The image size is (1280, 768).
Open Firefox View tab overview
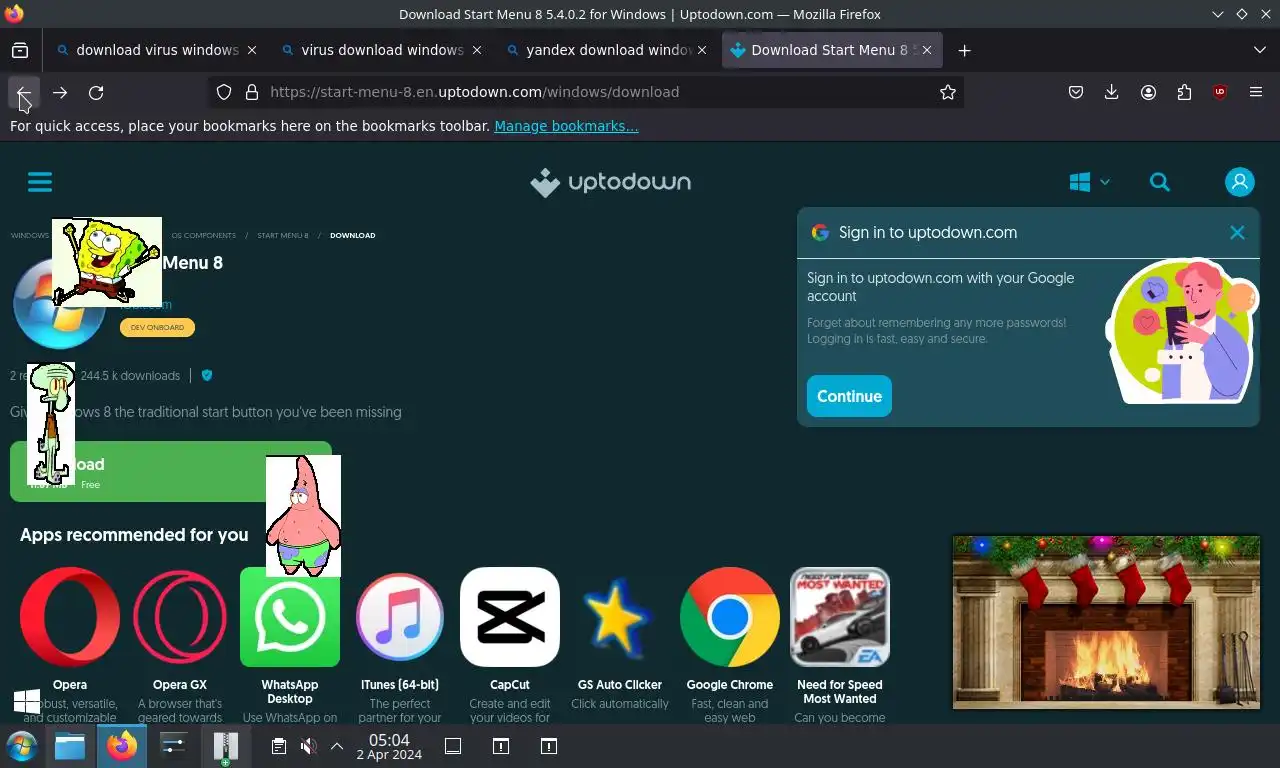point(20,50)
